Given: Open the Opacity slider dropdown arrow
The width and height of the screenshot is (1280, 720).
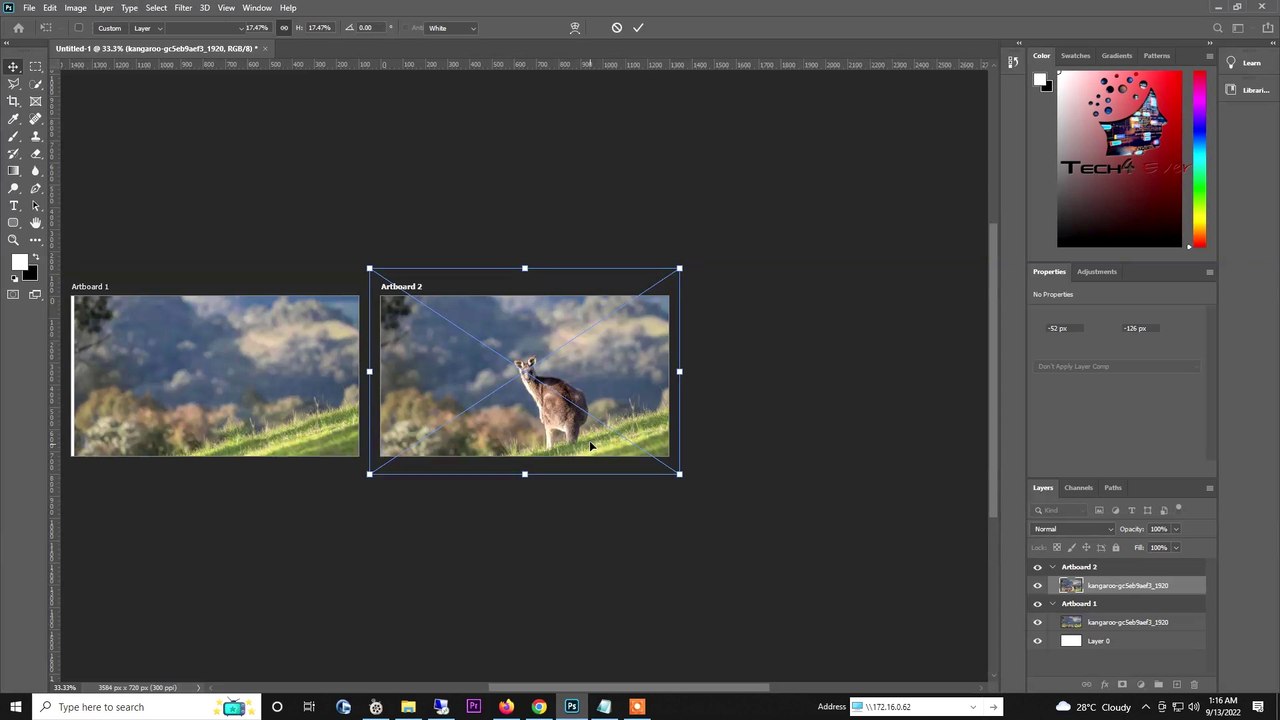Looking at the screenshot, I should coord(1176,529).
